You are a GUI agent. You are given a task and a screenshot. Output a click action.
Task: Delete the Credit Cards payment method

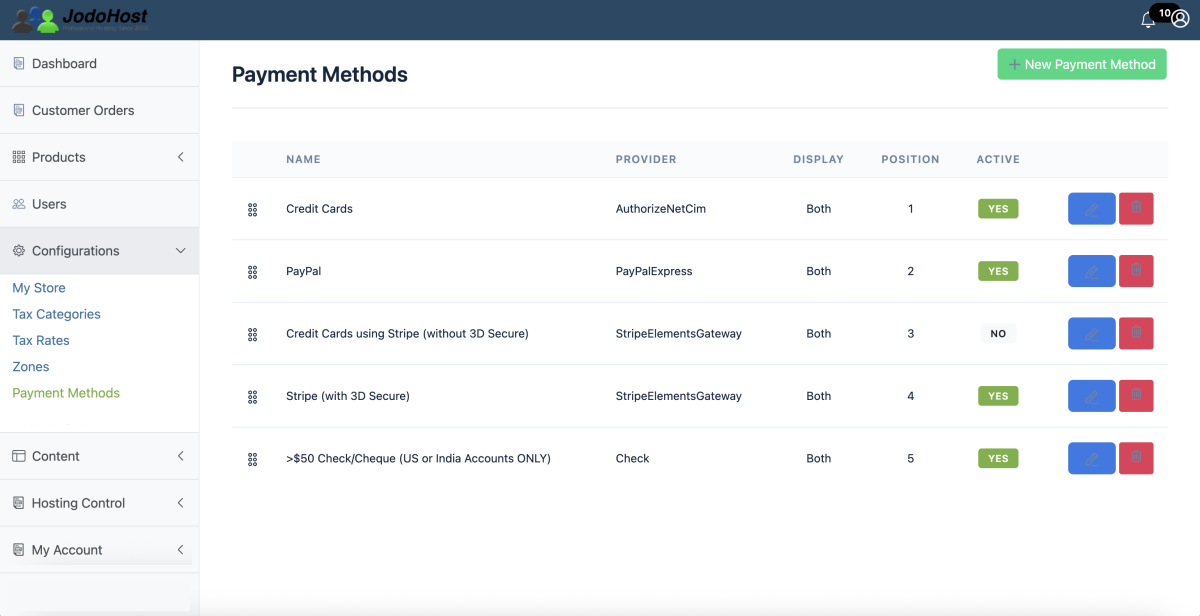pyautogui.click(x=1136, y=209)
